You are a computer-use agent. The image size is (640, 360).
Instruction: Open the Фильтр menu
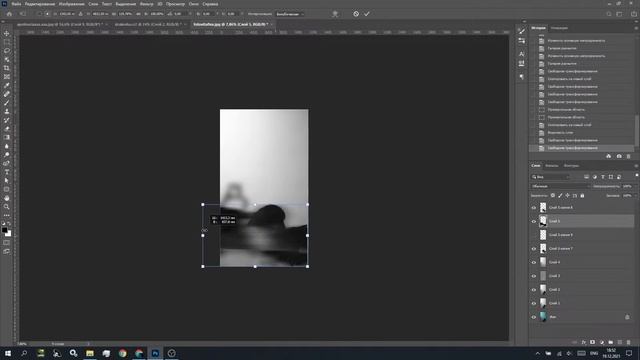146,4
